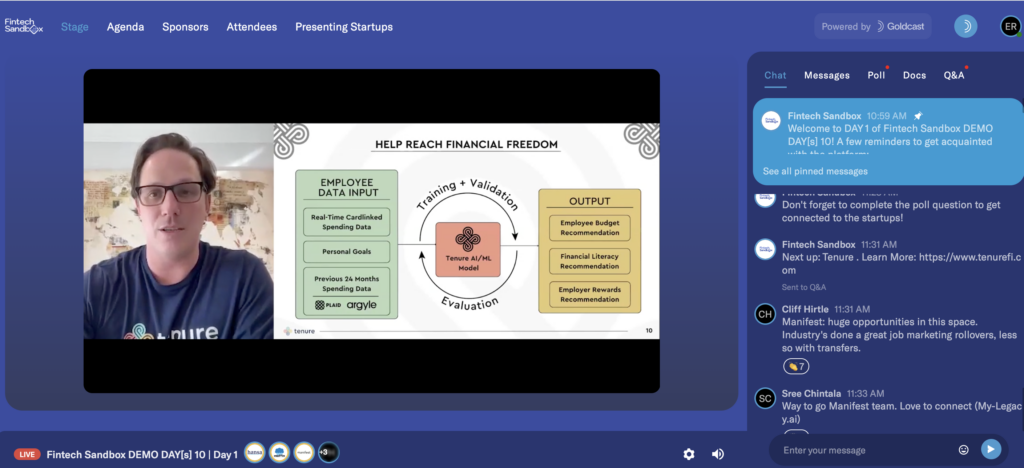Screen dimensions: 1024x468
Task: Open the ER profile avatar
Action: (x=1010, y=27)
